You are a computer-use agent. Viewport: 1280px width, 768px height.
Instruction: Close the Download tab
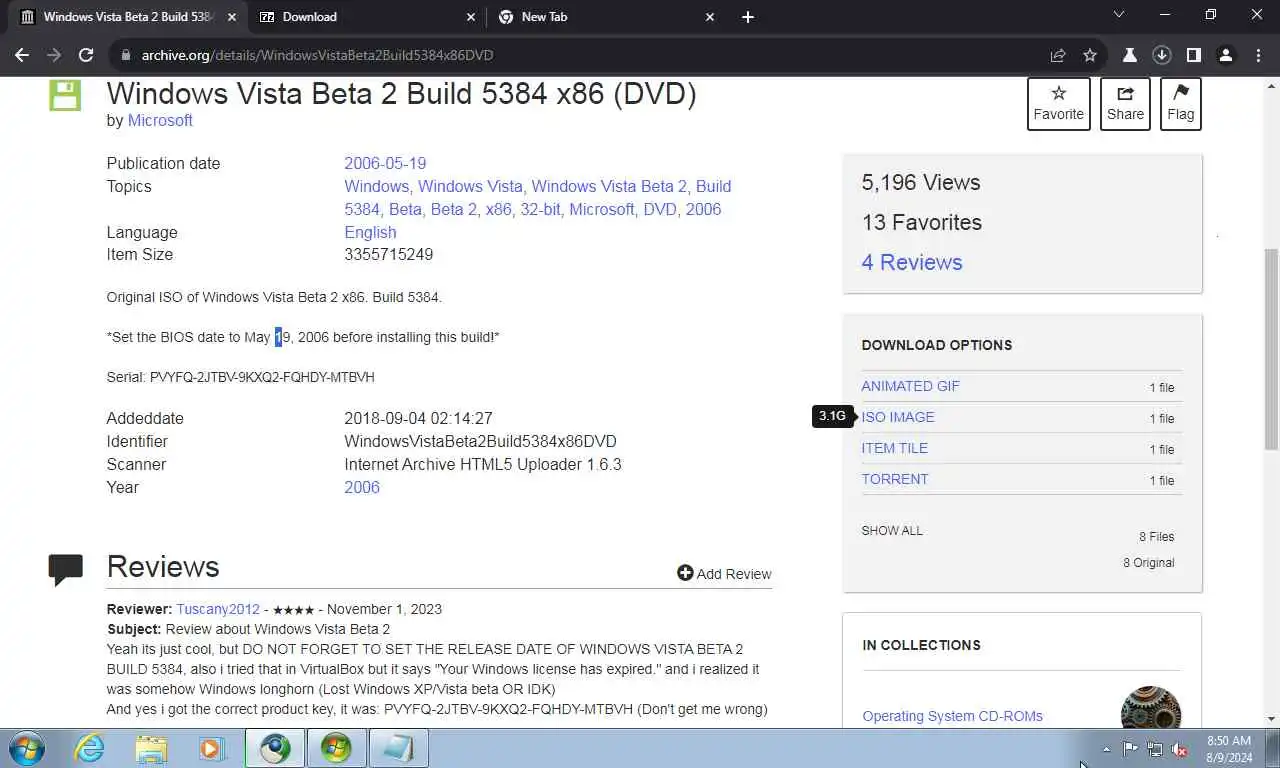point(472,17)
